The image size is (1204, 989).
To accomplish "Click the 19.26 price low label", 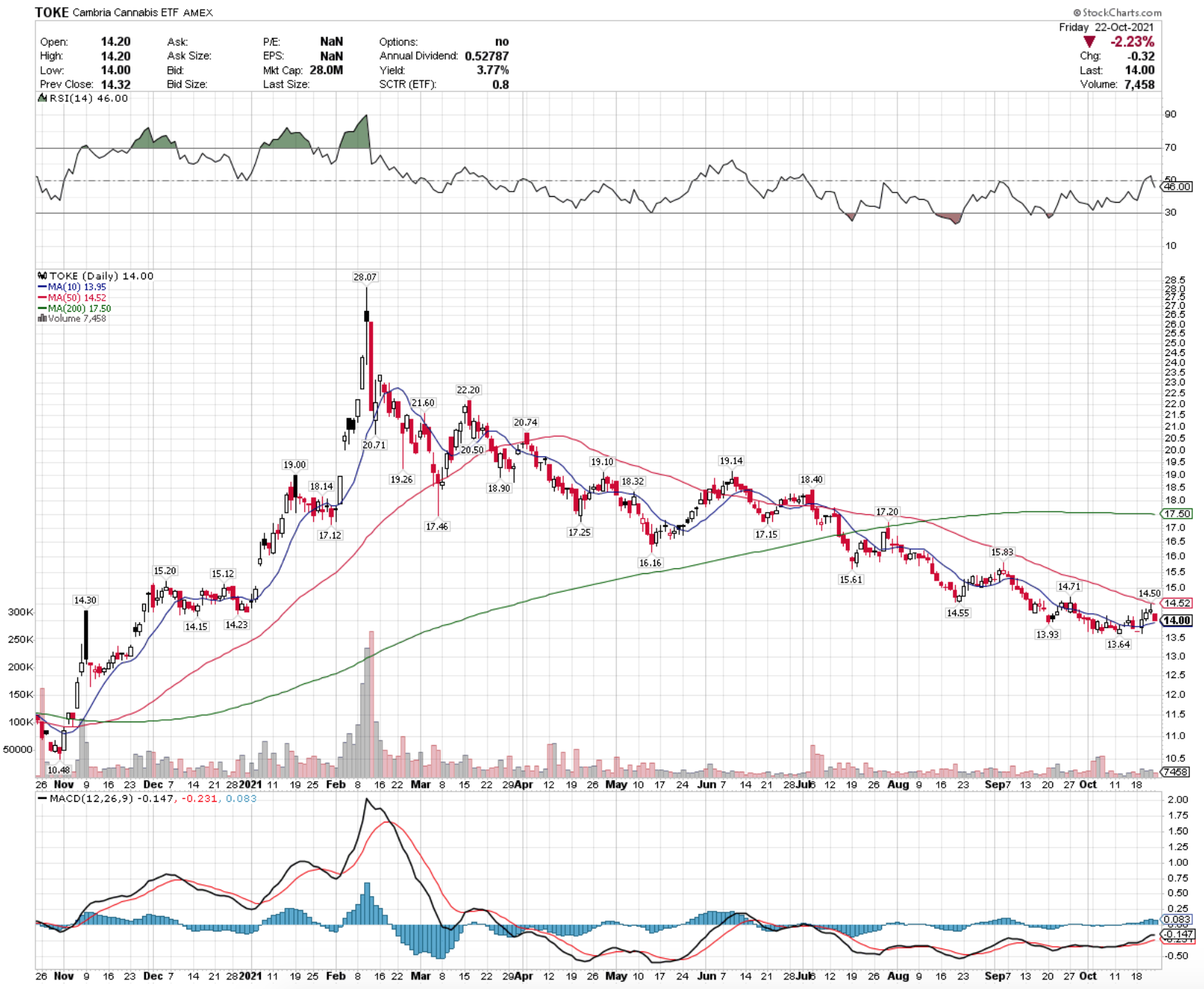I will click(x=402, y=479).
